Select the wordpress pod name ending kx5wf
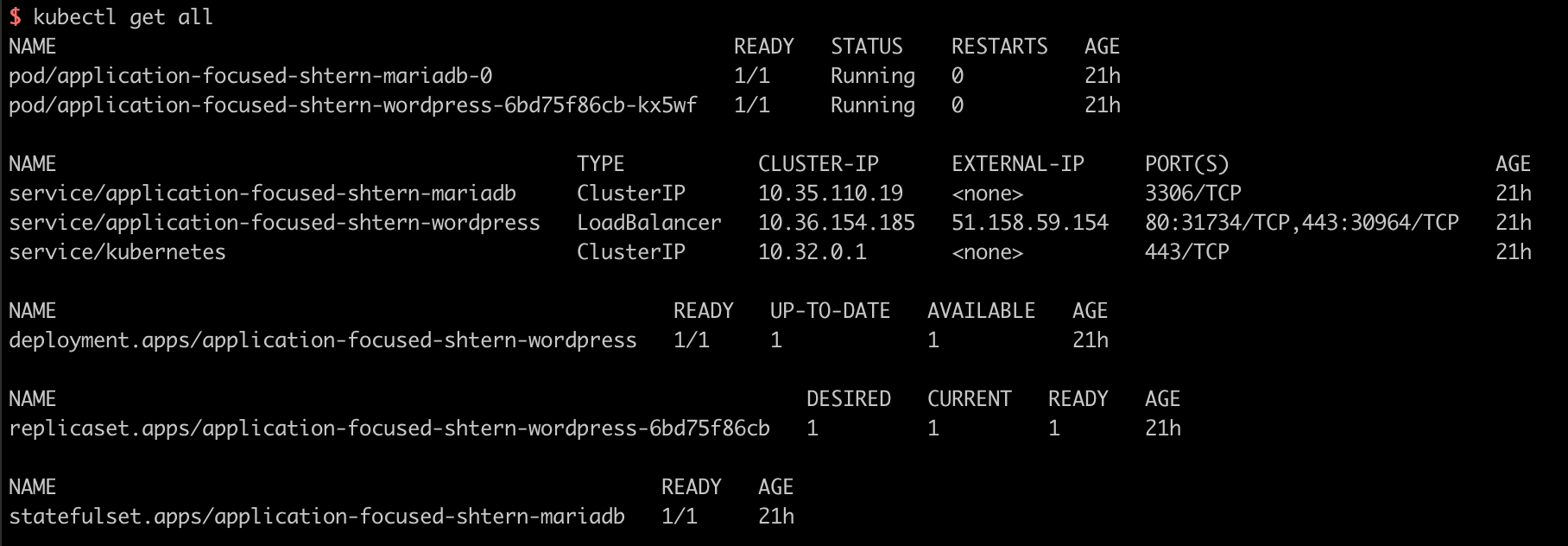Screen dimensions: 1568x546 (x=352, y=105)
